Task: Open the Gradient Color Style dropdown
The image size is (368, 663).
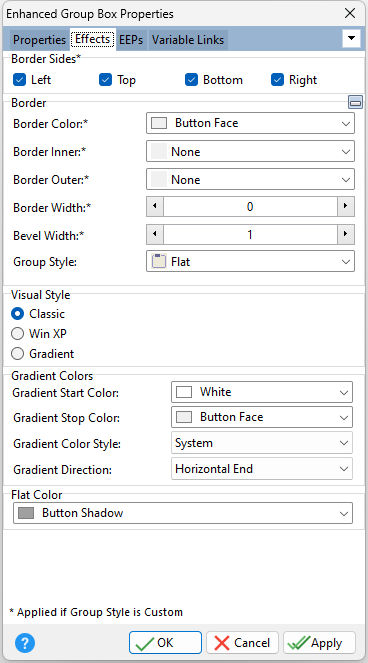Action: click(x=262, y=443)
